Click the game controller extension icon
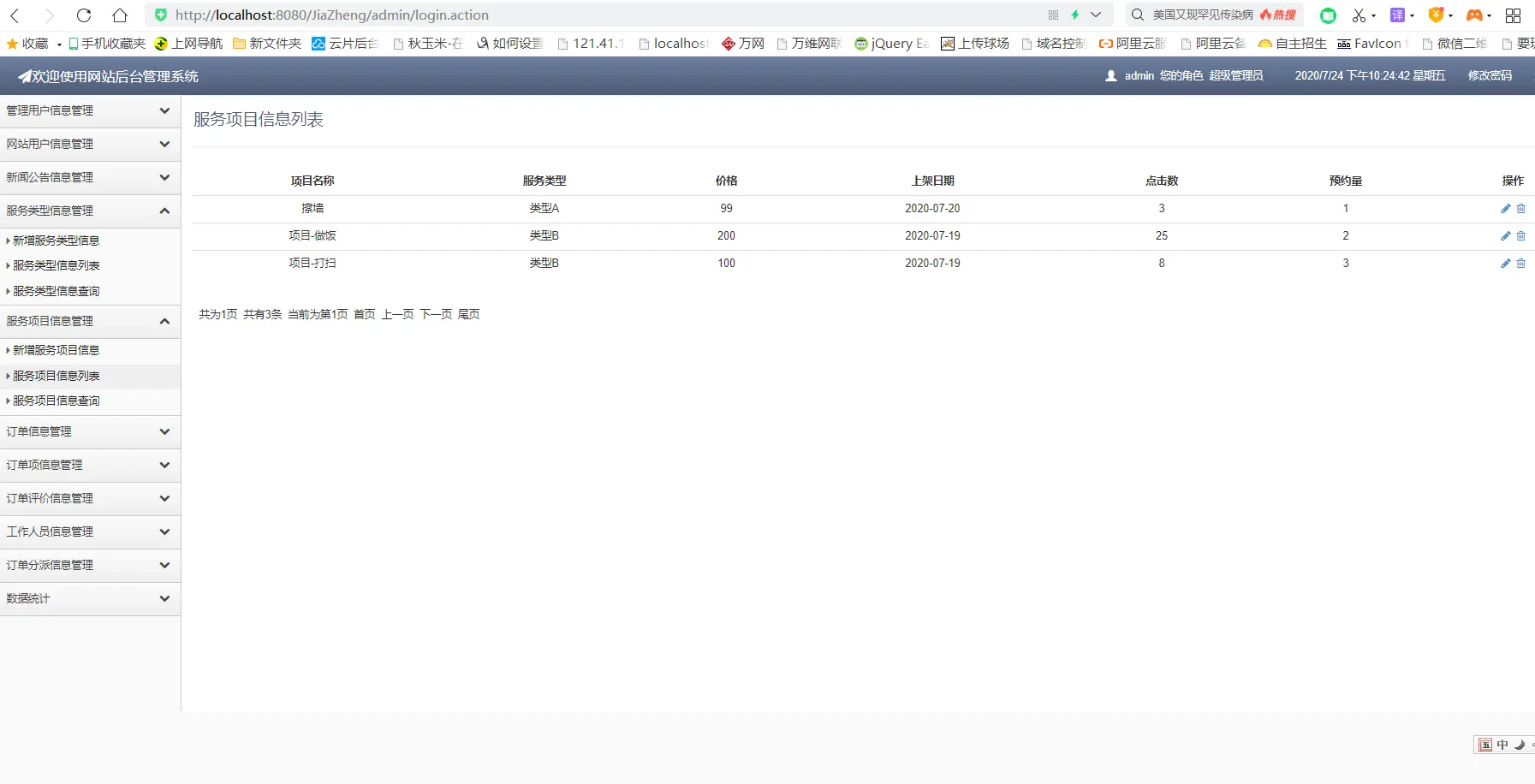The image size is (1535, 784). pyautogui.click(x=1474, y=15)
